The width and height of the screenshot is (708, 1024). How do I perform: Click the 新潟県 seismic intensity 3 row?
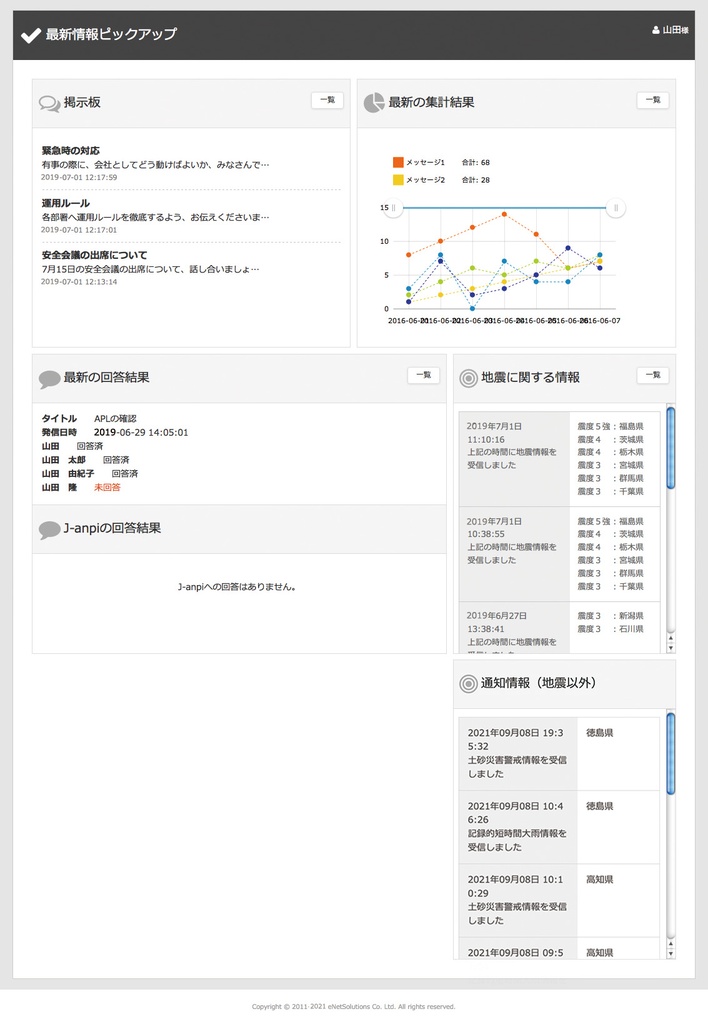610,616
